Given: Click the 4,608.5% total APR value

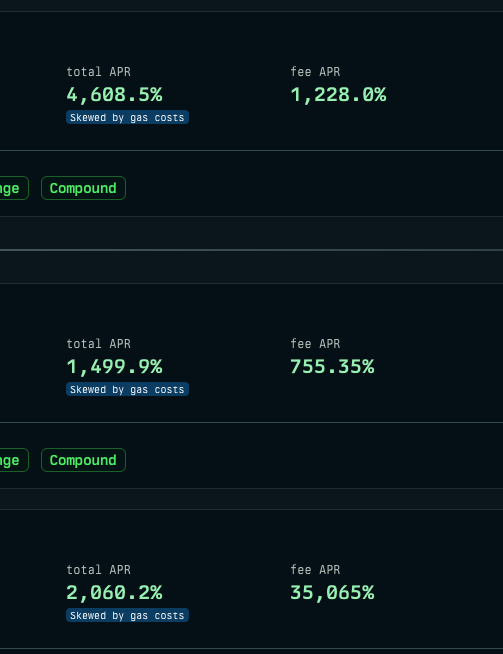Looking at the screenshot, I should [114, 95].
